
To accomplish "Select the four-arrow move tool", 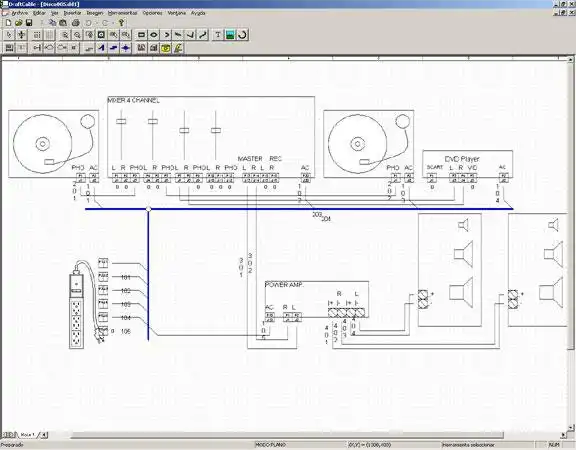I will click(22, 35).
